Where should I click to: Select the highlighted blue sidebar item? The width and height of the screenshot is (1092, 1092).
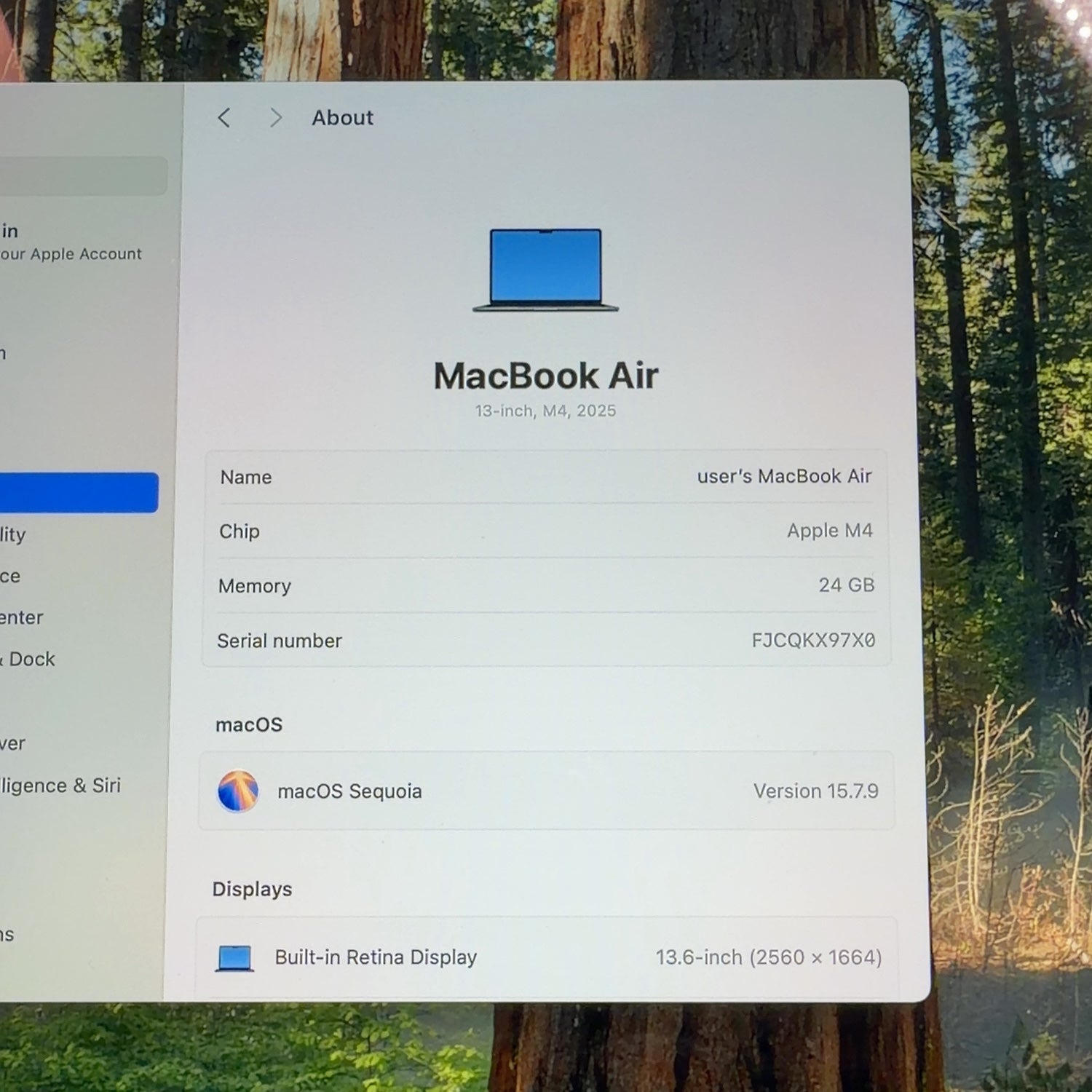coord(79,493)
